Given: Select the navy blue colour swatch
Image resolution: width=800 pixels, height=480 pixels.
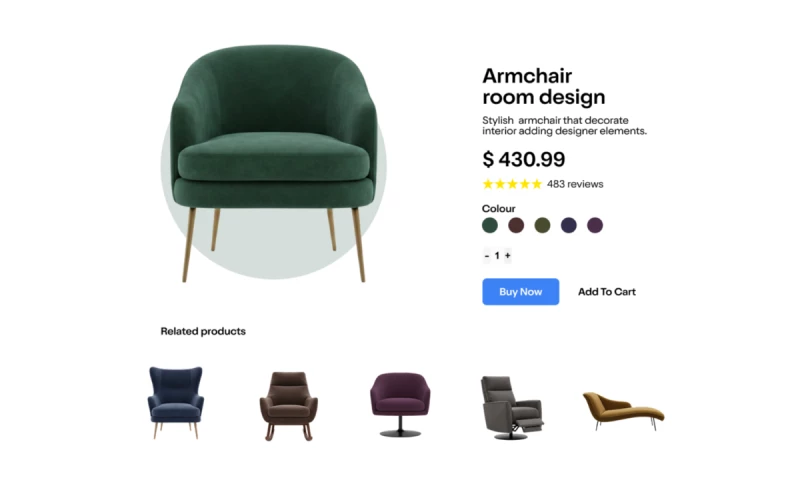Looking at the screenshot, I should point(568,225).
